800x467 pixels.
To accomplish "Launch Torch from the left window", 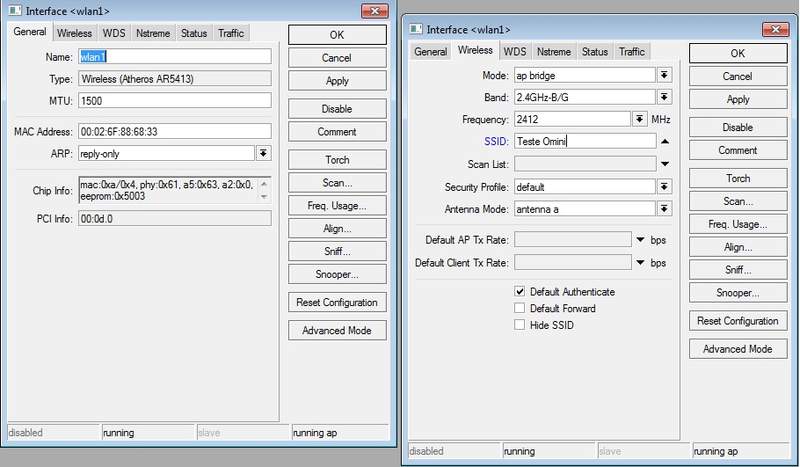I will point(337,160).
